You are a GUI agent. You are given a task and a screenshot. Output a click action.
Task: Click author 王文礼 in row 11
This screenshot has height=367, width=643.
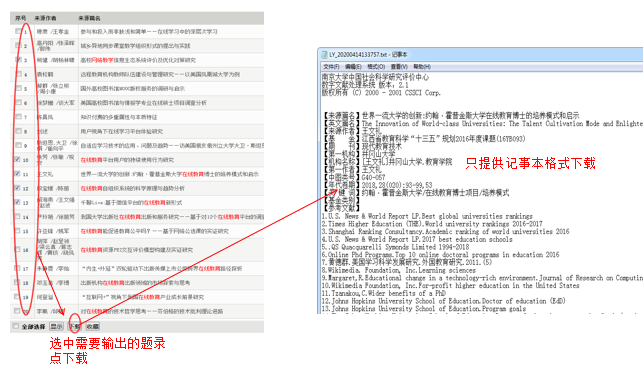click(x=45, y=174)
